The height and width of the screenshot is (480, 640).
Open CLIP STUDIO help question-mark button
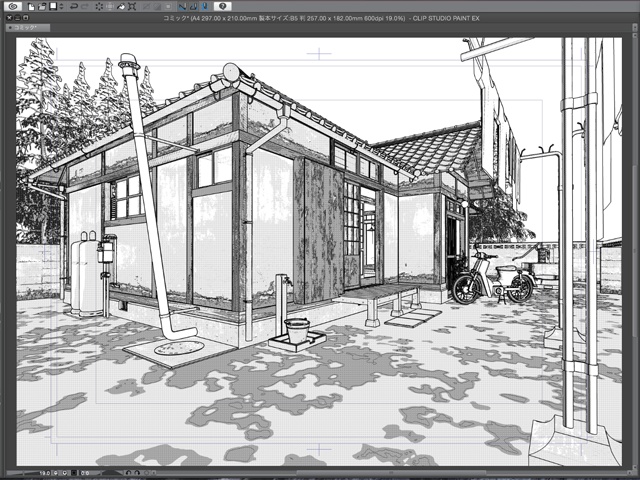[222, 6]
